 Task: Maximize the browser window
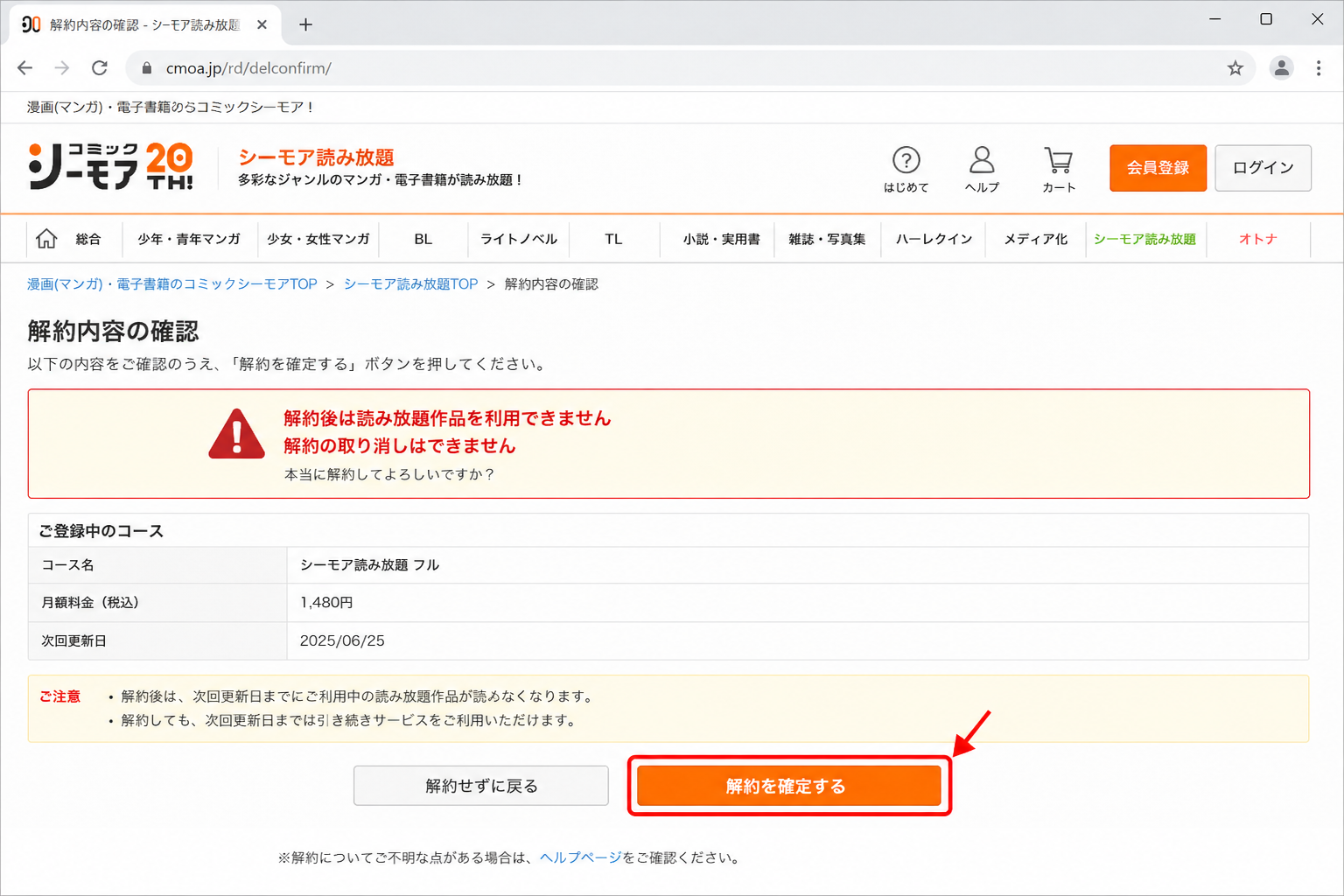(1265, 19)
